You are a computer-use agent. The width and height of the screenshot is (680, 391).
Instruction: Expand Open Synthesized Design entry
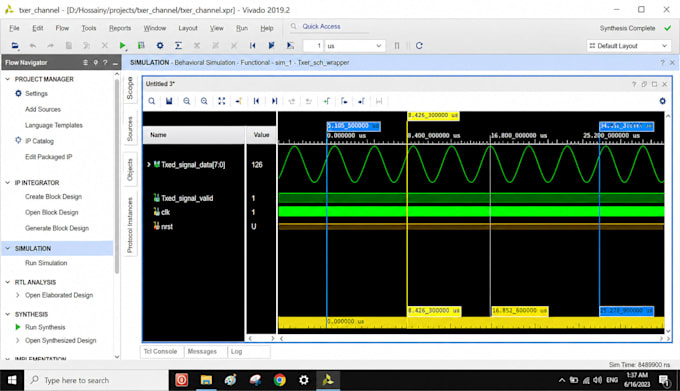pos(18,341)
